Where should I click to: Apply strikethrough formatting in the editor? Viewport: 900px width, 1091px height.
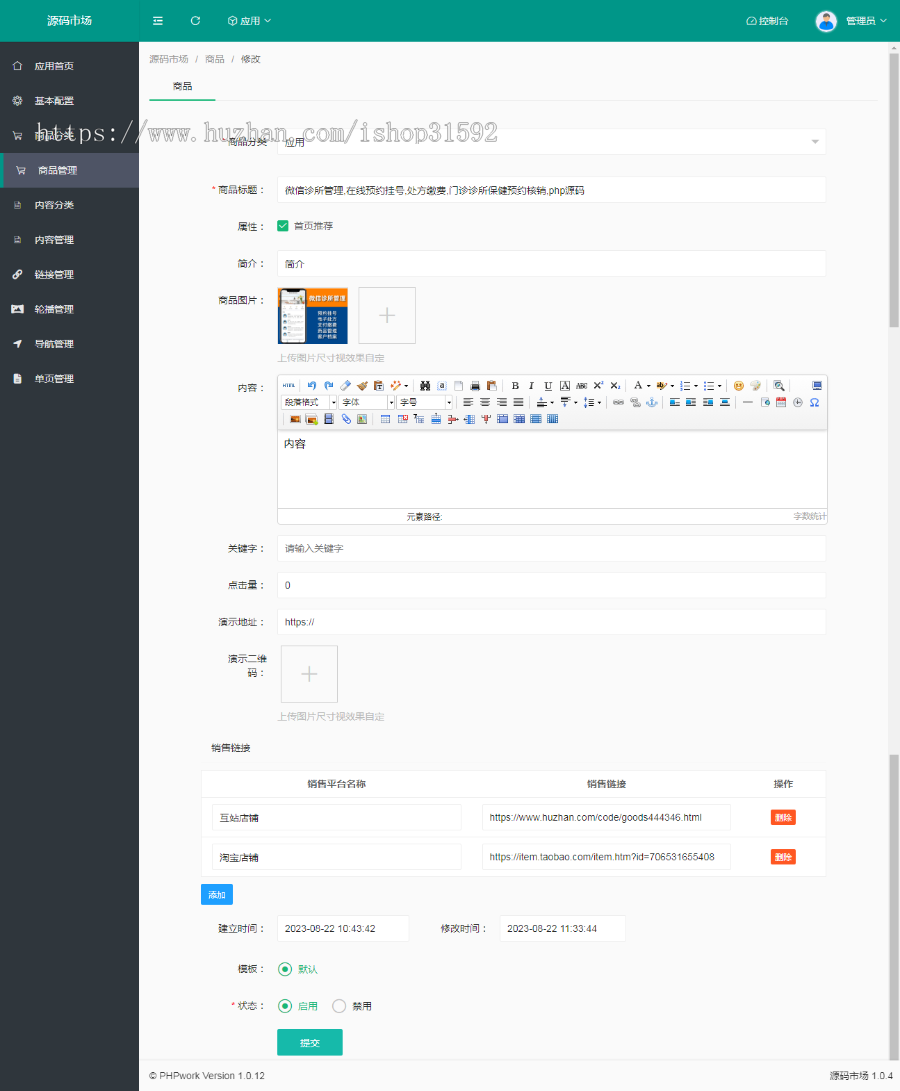point(581,385)
